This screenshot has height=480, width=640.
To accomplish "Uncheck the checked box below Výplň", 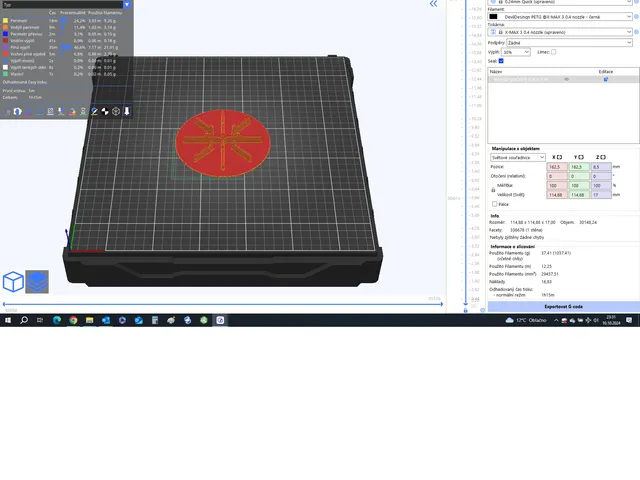I will tap(501, 61).
